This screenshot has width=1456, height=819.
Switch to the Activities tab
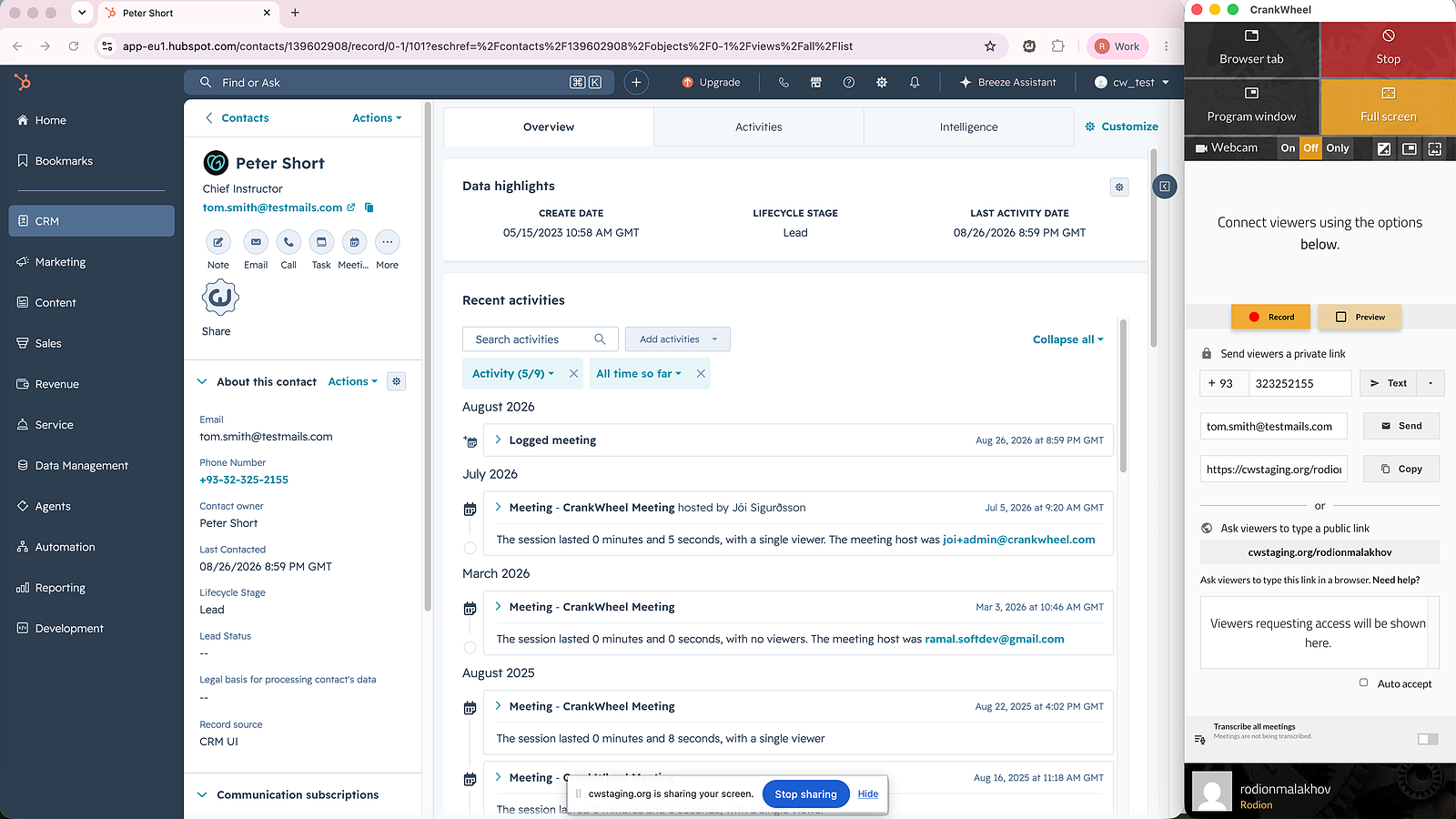(x=759, y=127)
